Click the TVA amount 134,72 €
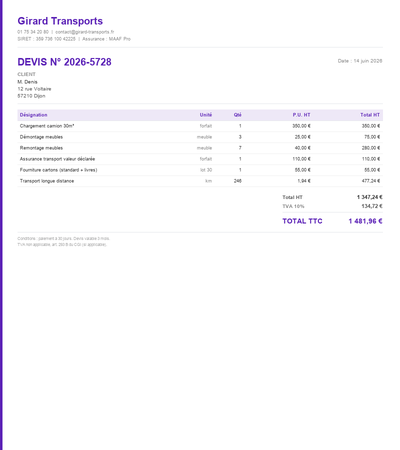This screenshot has height=450, width=400. (372, 206)
